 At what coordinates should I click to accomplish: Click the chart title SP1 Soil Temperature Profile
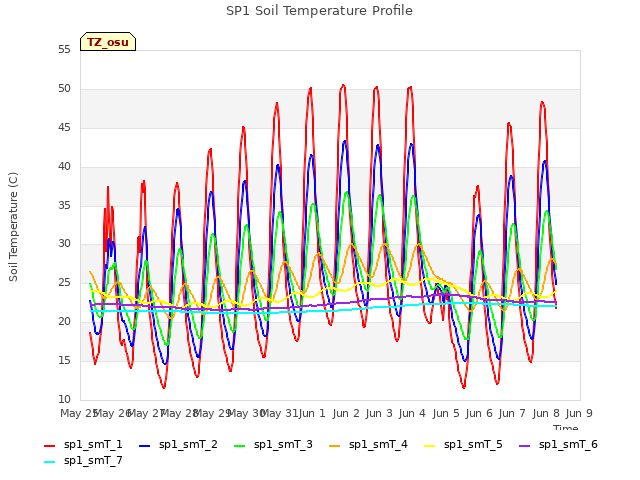[319, 11]
